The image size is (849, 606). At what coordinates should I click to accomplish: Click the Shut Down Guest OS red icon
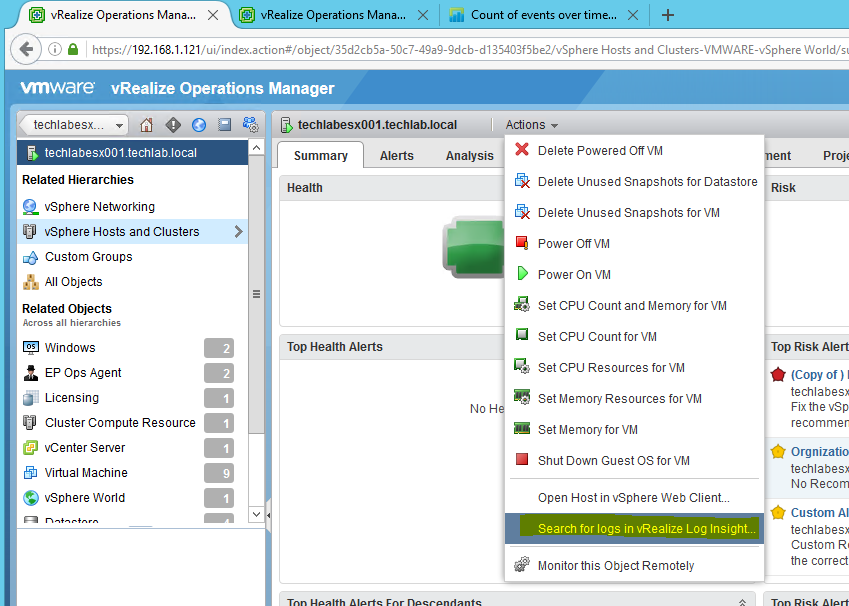click(522, 460)
